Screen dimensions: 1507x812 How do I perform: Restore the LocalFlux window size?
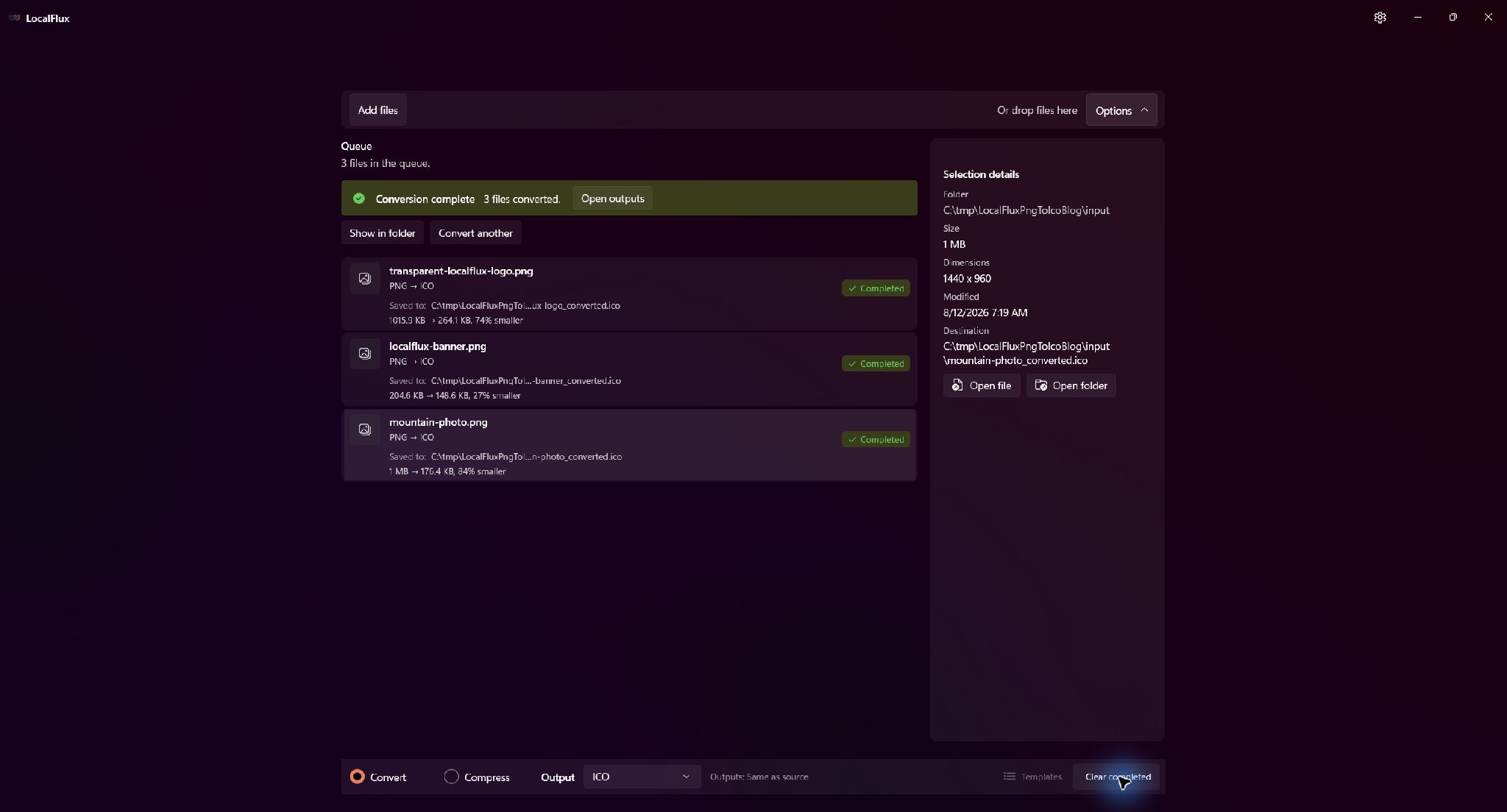pyautogui.click(x=1453, y=17)
